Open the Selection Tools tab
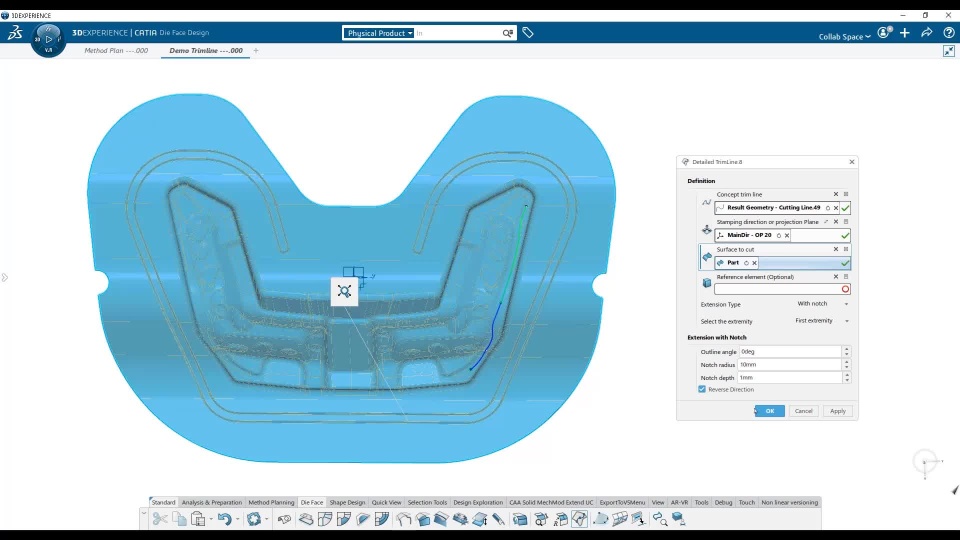This screenshot has height=540, width=960. click(x=427, y=503)
